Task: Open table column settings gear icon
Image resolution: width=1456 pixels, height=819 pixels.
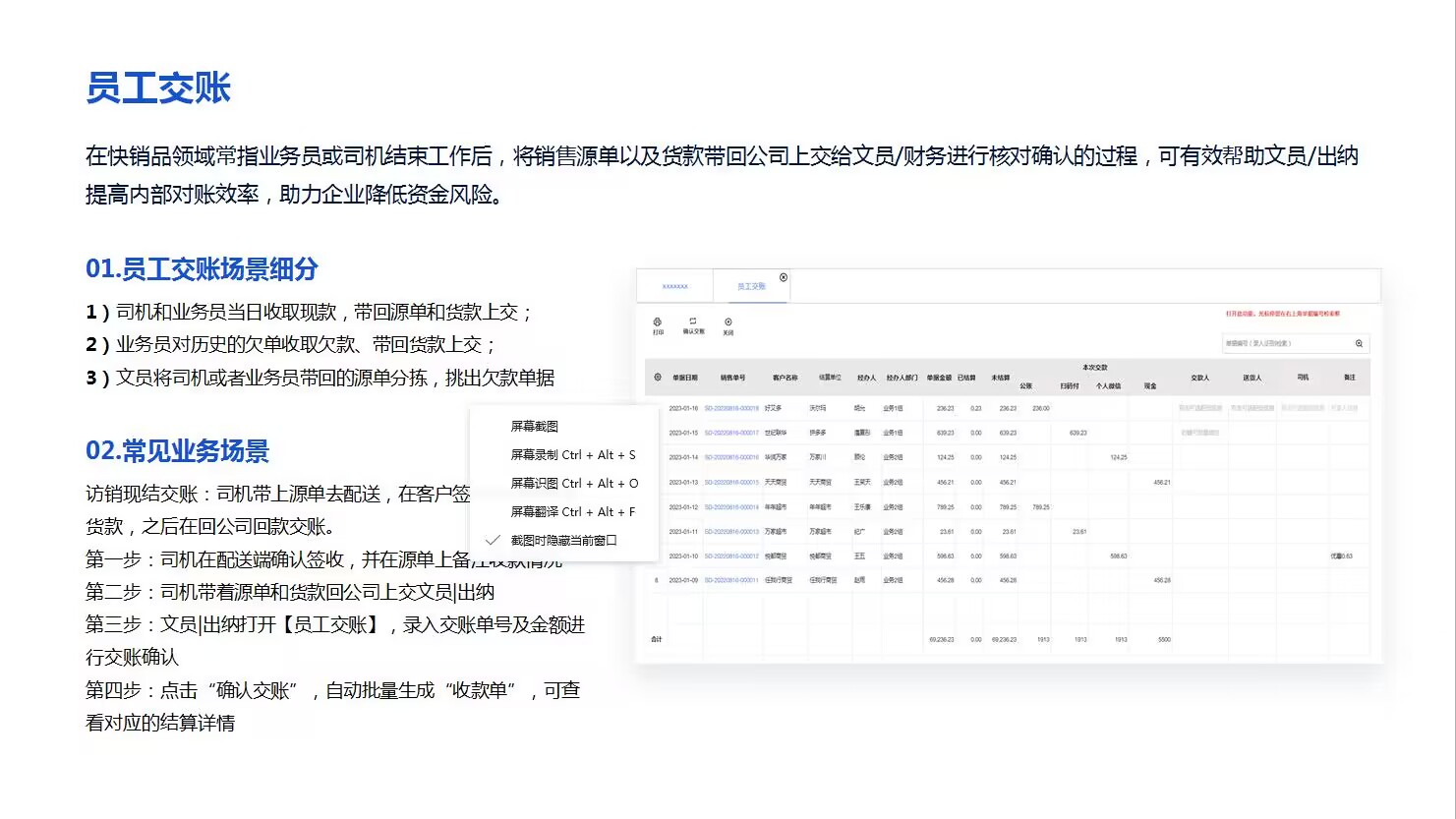Action: [658, 378]
